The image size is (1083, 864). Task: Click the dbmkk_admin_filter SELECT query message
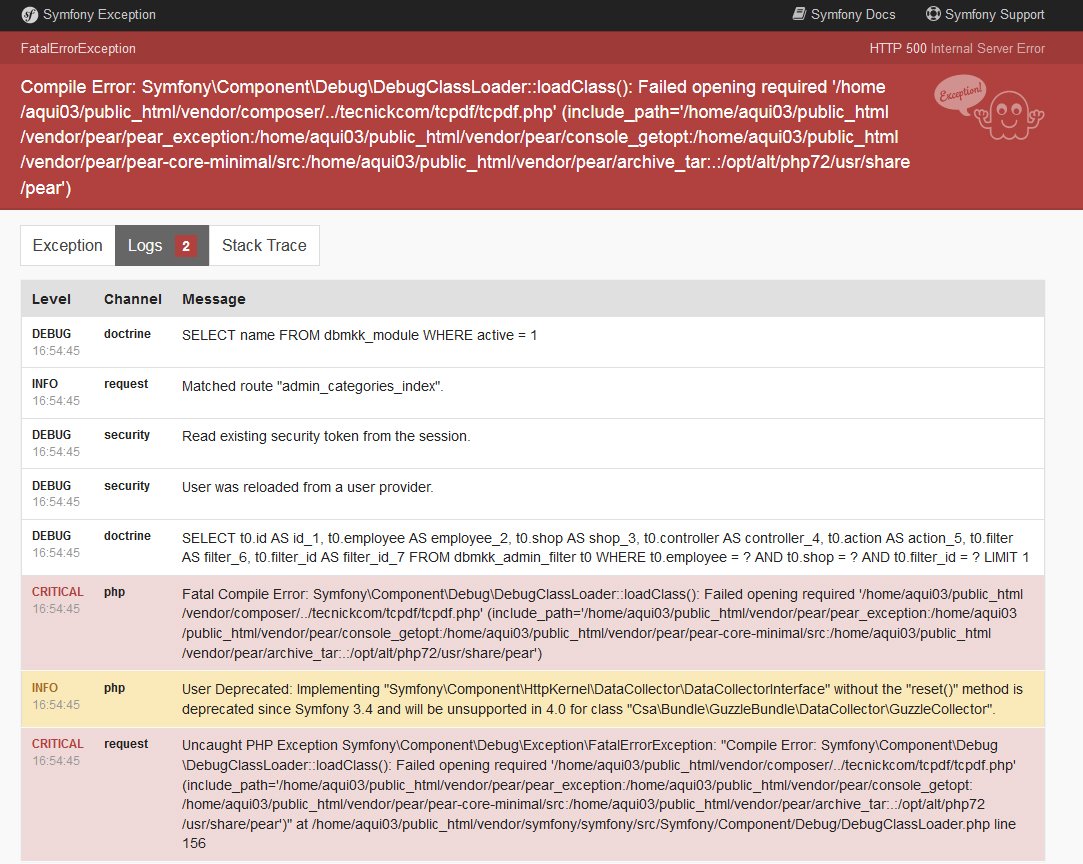(x=605, y=548)
